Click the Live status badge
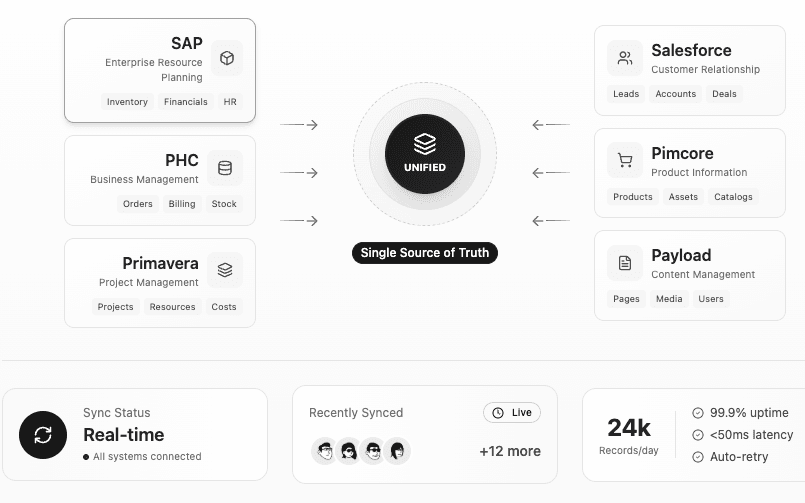The height and width of the screenshot is (503, 805). 512,413
